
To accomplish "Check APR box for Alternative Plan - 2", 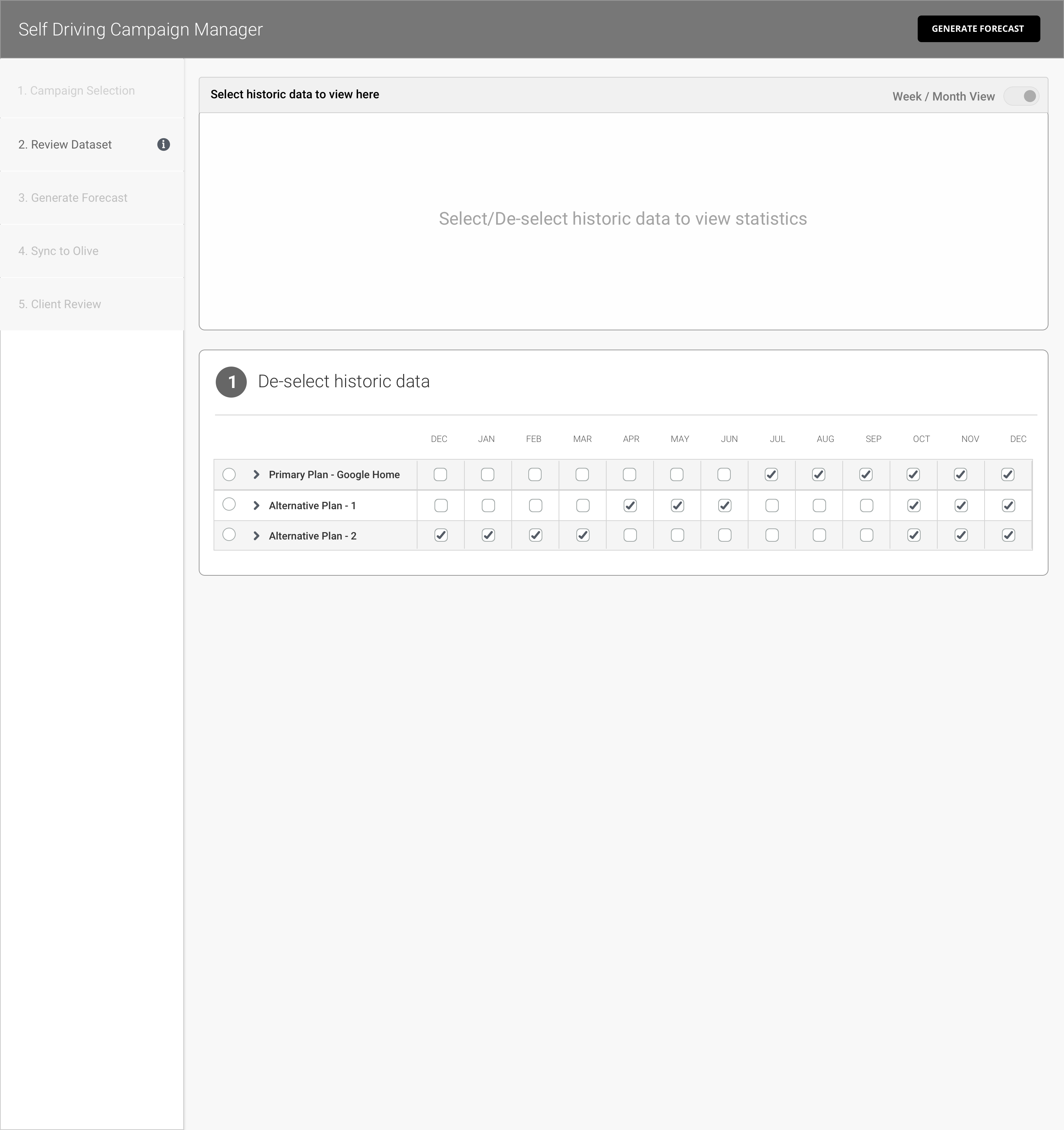I will coord(630,535).
